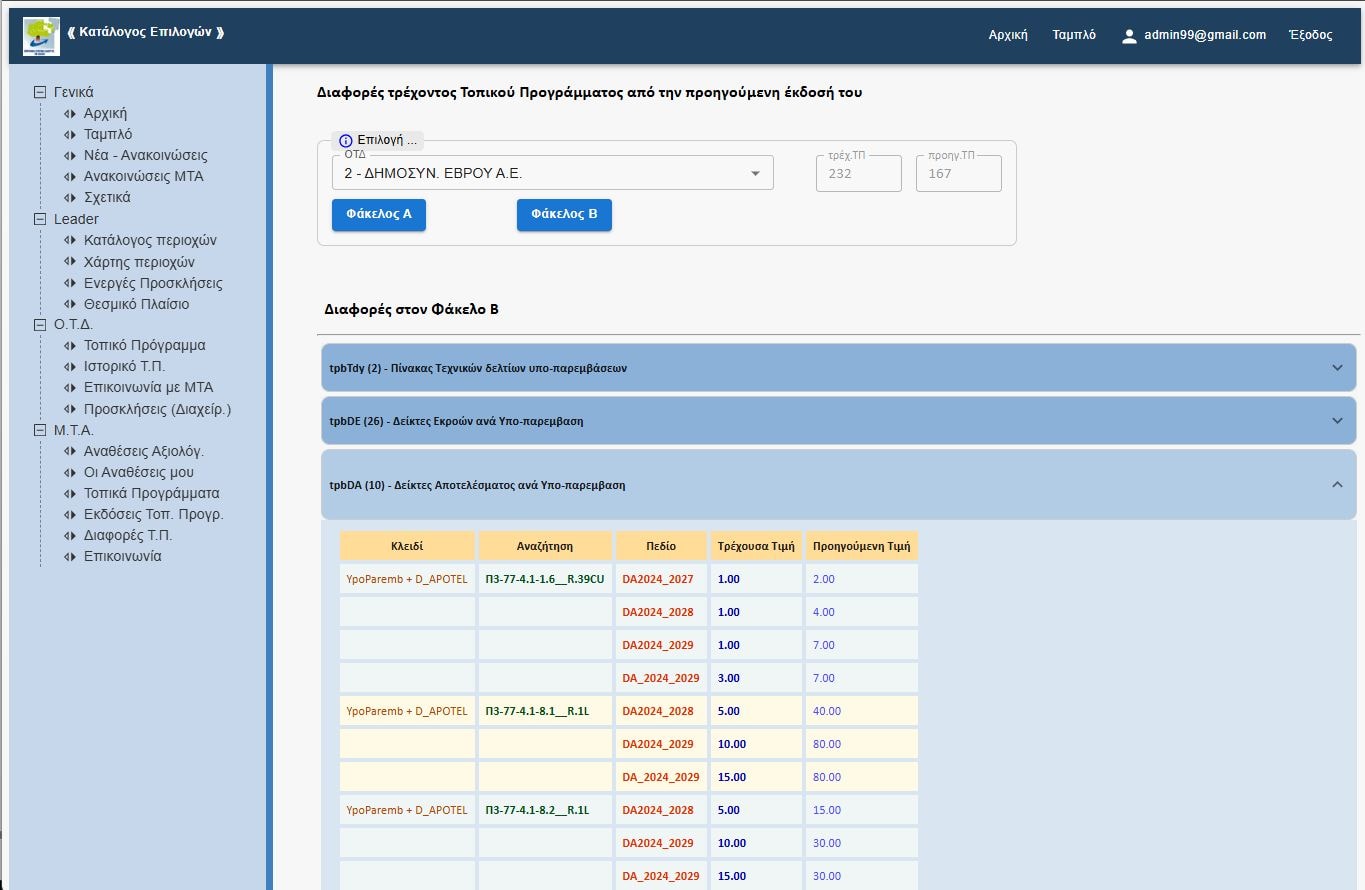
Task: Click the arrow icon beside Τοπικό Πρόγραμμα
Action: click(x=69, y=345)
